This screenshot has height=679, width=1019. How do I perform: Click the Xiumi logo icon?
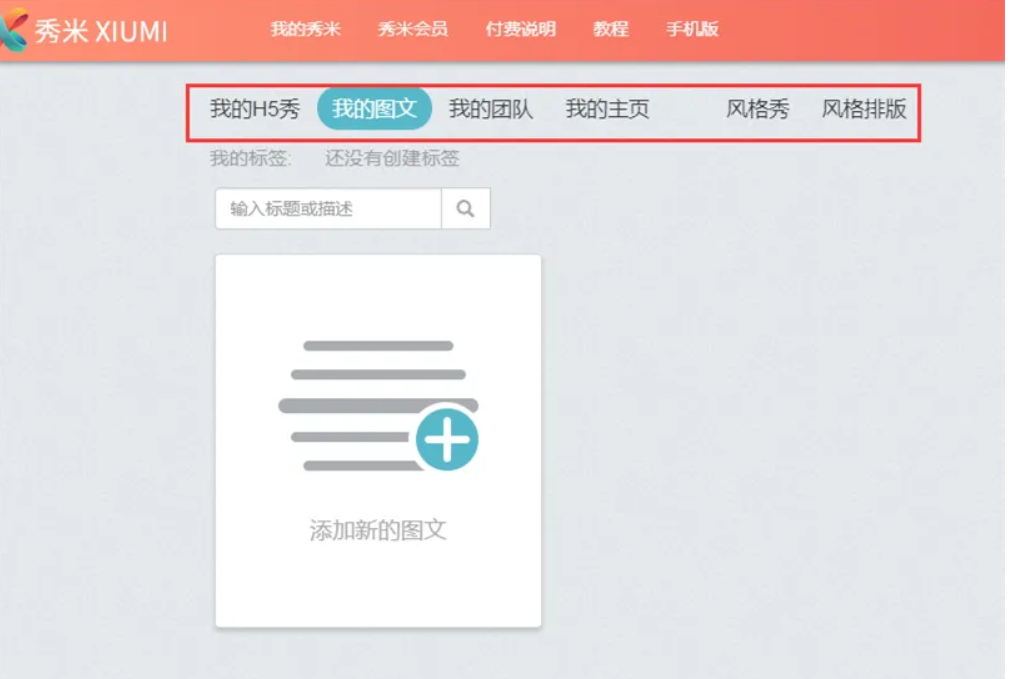click(x=13, y=29)
